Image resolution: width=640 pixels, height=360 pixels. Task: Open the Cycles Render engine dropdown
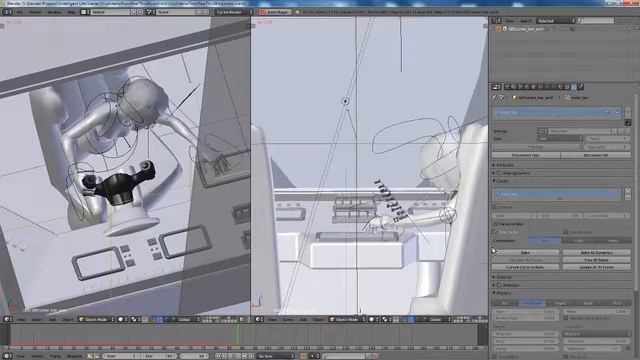point(234,12)
